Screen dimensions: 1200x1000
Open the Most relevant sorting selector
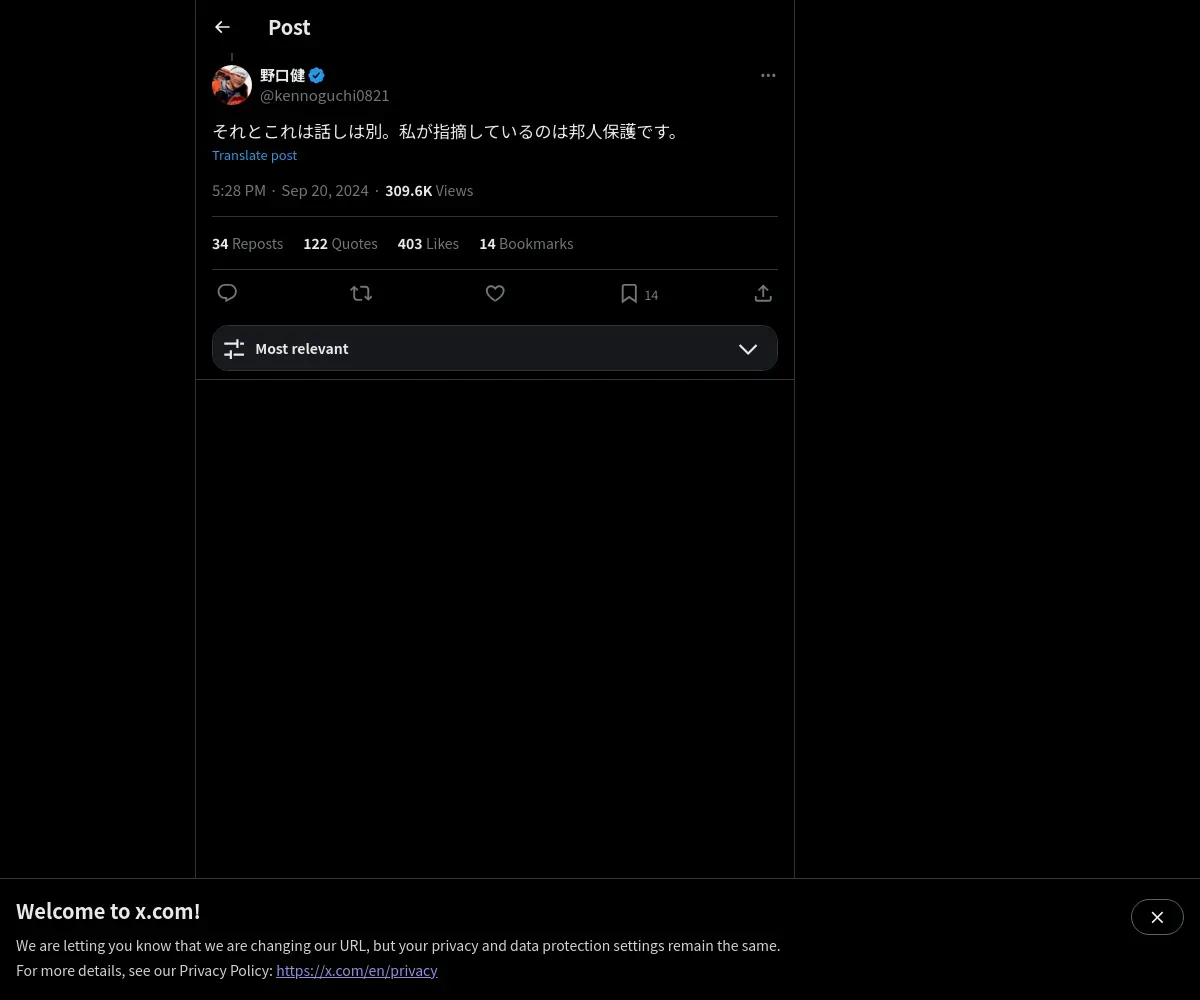(x=495, y=348)
